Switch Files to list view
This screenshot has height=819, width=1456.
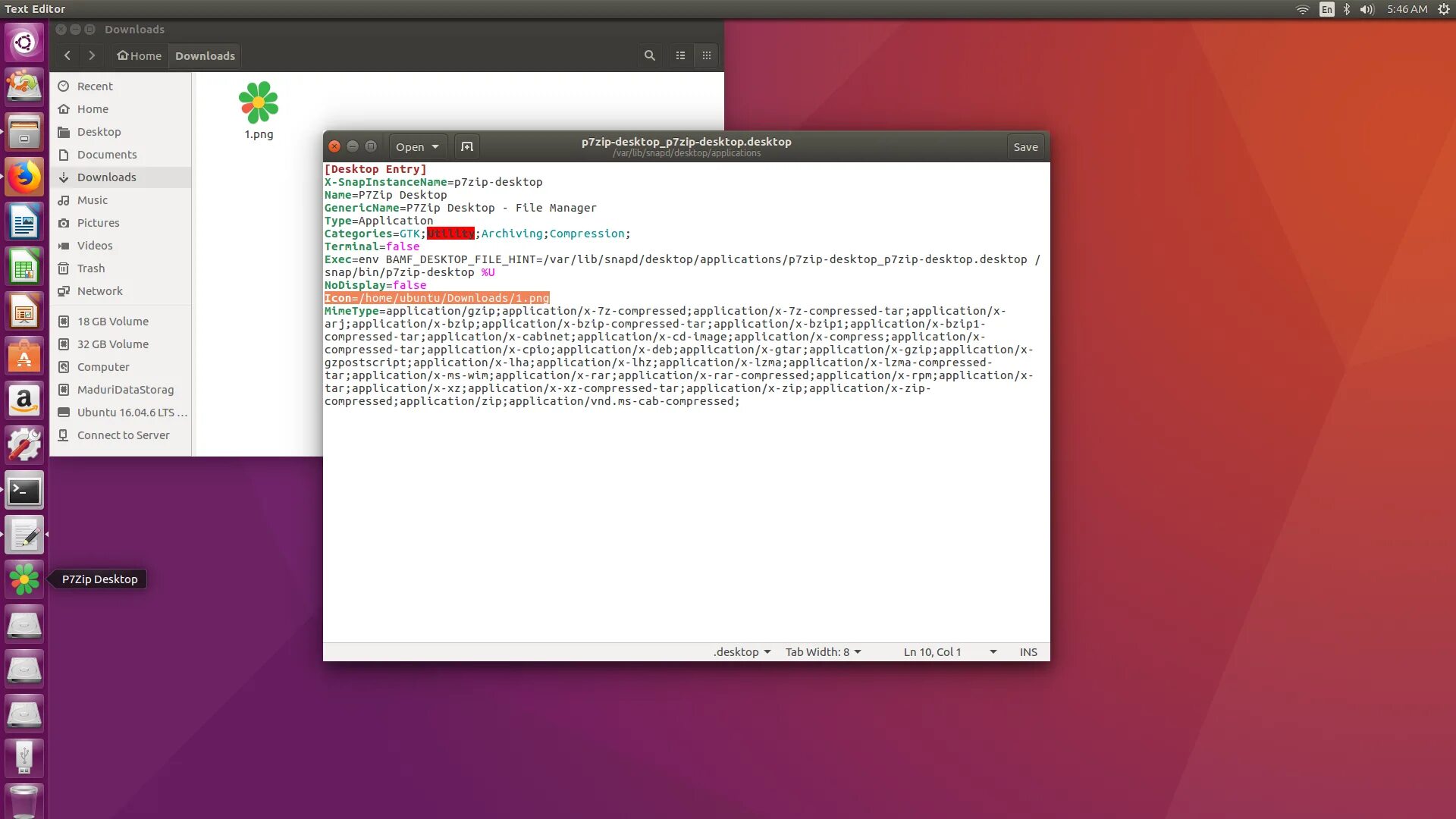680,55
